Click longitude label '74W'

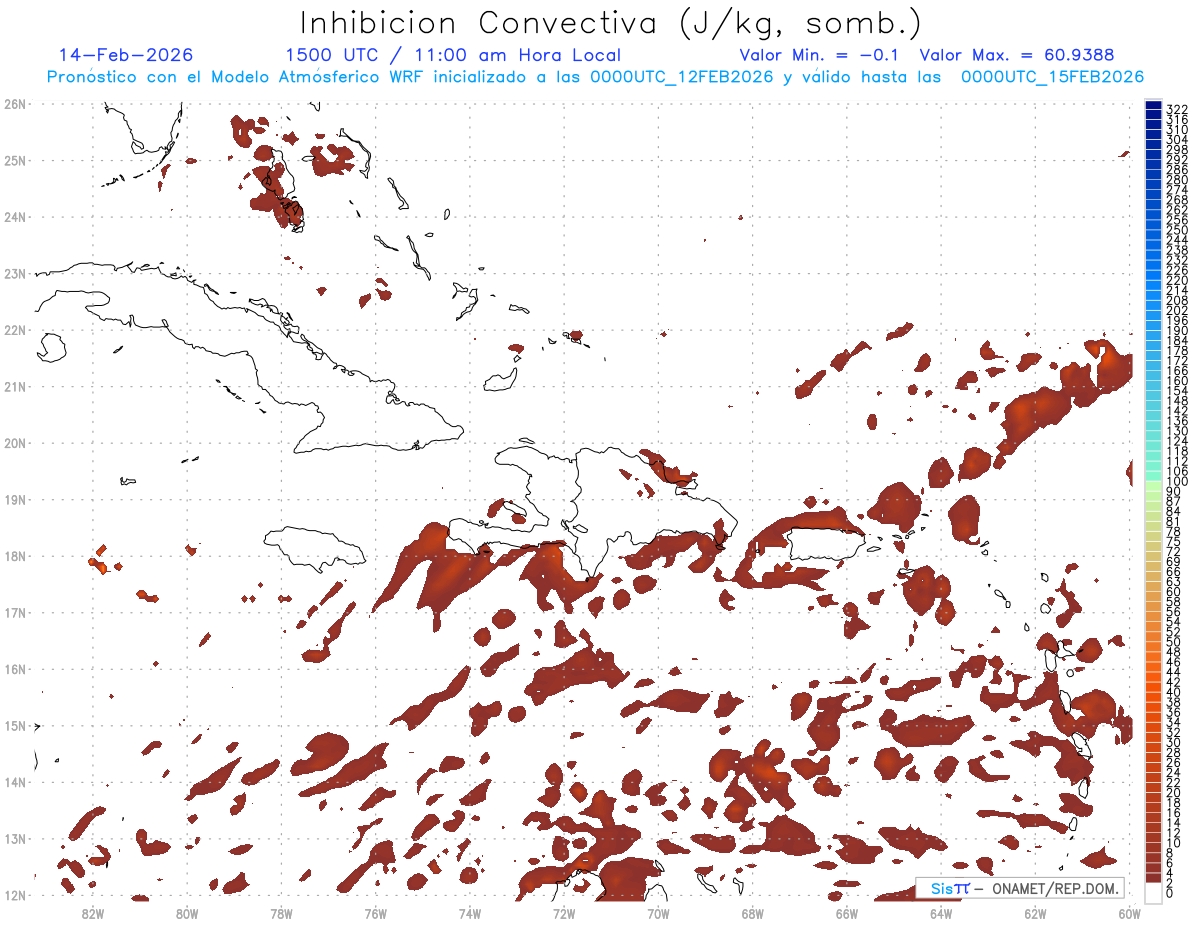coord(470,914)
